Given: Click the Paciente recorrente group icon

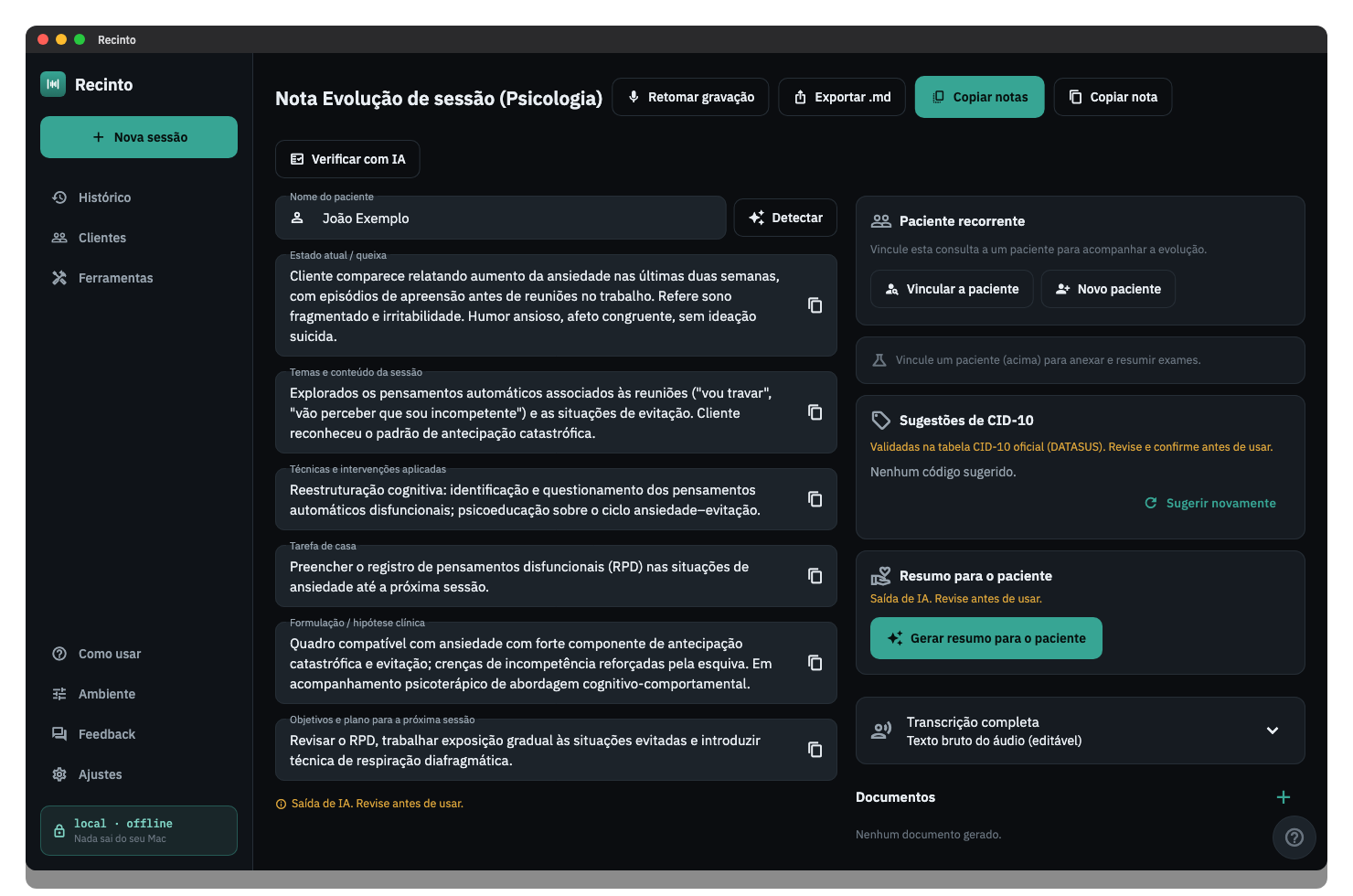Looking at the screenshot, I should pos(881,221).
